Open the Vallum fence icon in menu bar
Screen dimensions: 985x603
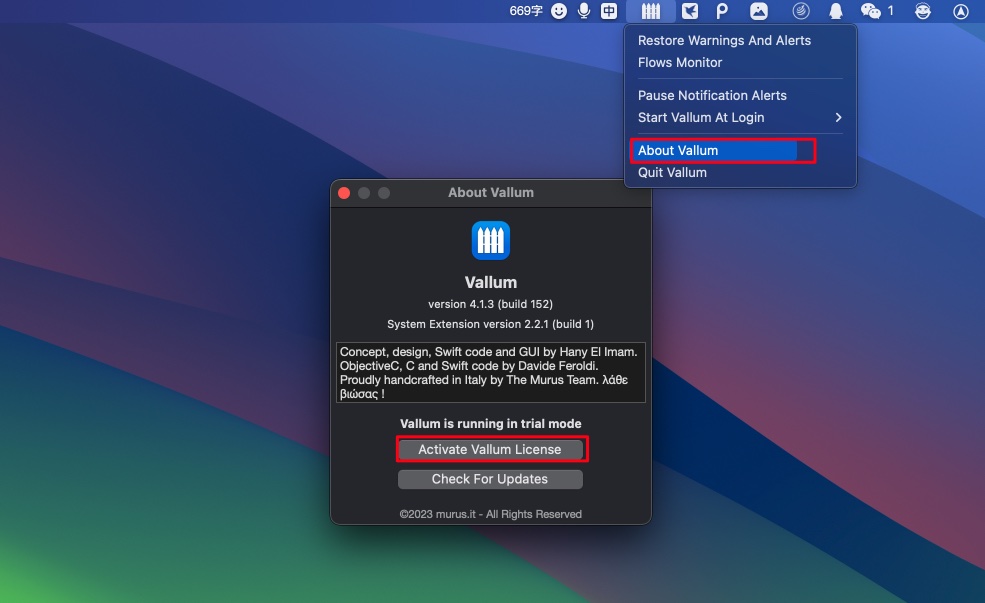coord(651,11)
